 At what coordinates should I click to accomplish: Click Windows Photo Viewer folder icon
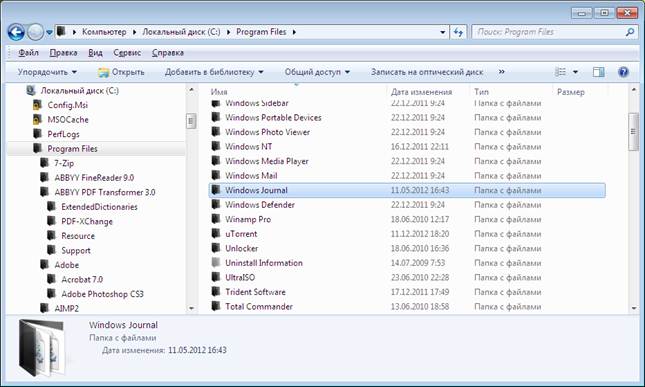(x=216, y=132)
